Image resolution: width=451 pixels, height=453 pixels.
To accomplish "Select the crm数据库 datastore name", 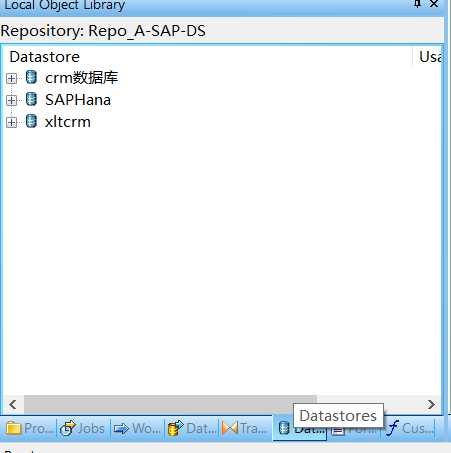I will [81, 78].
